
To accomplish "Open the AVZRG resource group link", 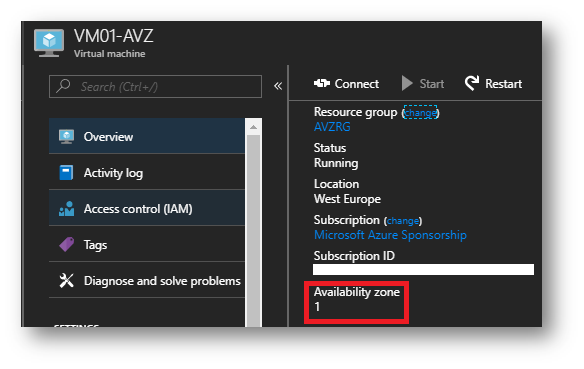I will [332, 127].
